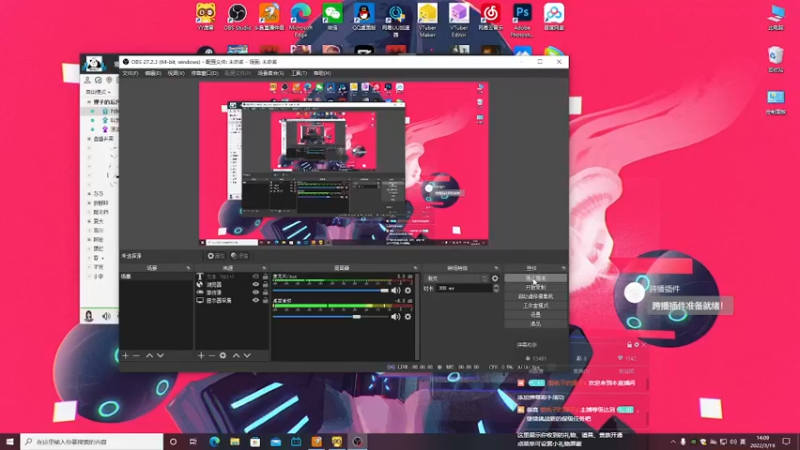Image resolution: width=800 pixels, height=450 pixels.
Task: Add a new source with plus icon
Action: coord(201,355)
